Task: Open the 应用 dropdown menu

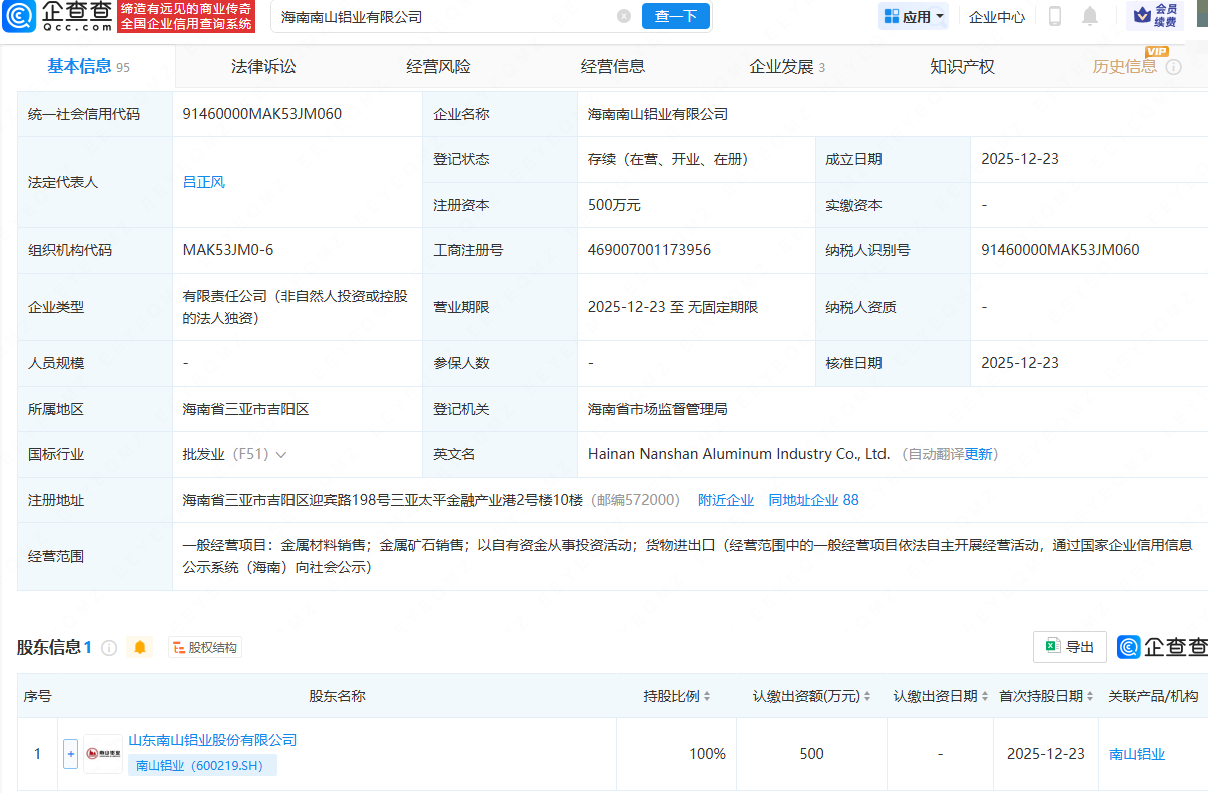Action: click(x=914, y=17)
